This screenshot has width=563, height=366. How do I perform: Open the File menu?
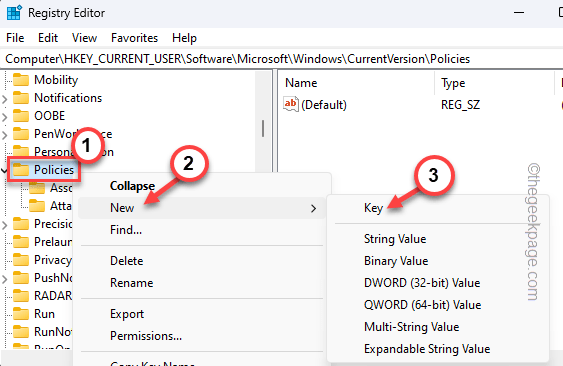point(15,38)
